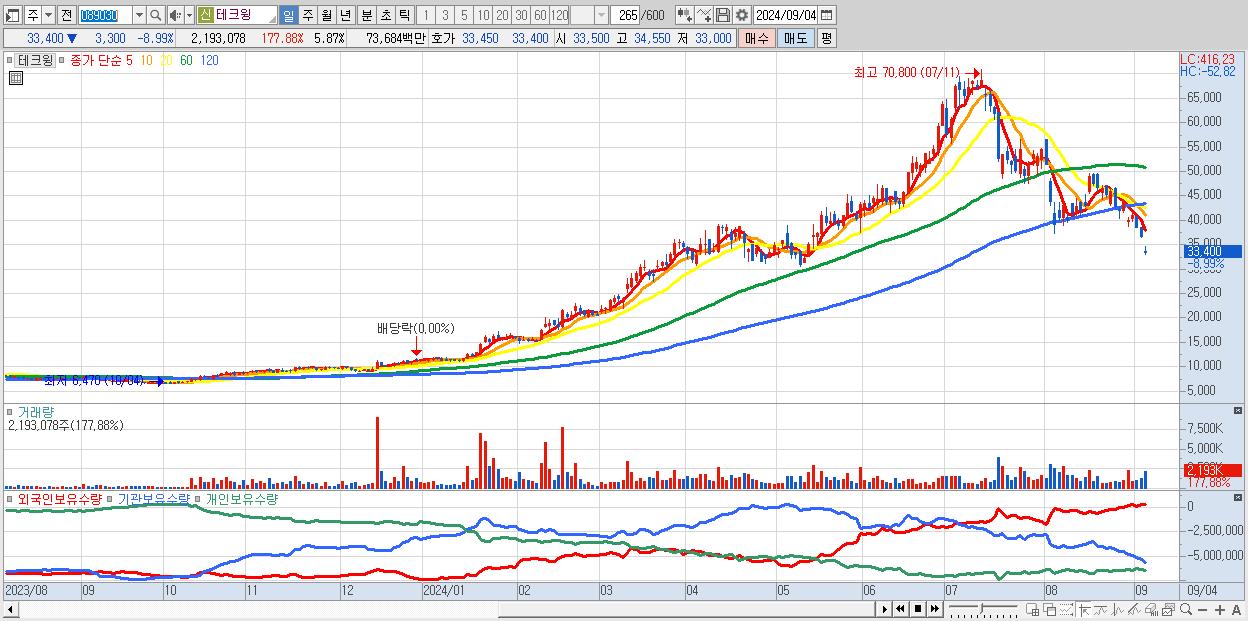Click the 전 button
This screenshot has height=621, width=1248.
point(67,15)
